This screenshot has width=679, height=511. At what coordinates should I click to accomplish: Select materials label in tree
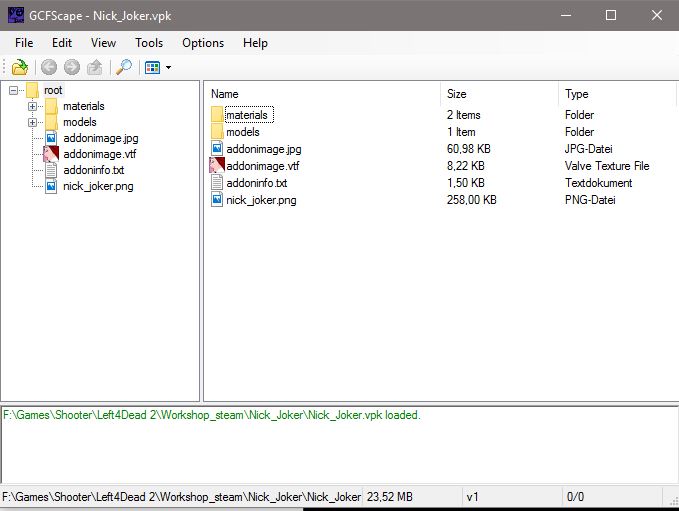coord(84,106)
